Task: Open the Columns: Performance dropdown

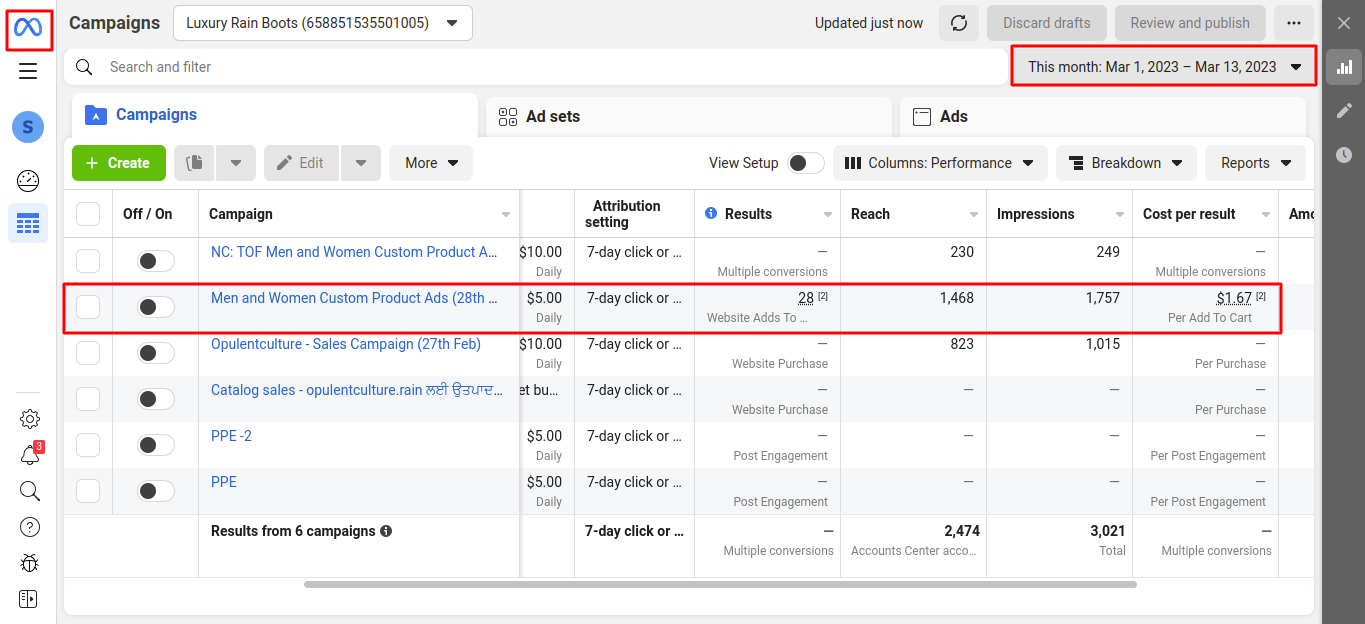Action: pos(939,163)
